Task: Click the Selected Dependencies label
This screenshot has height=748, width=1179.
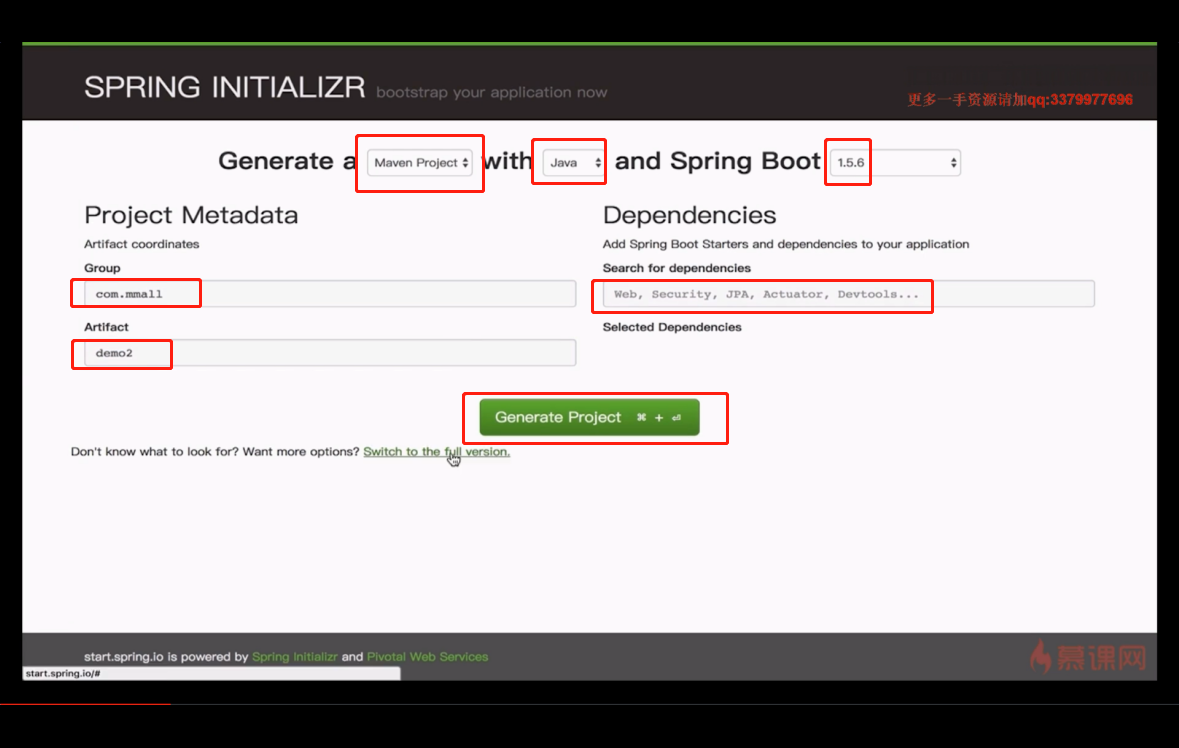Action: pyautogui.click(x=672, y=327)
